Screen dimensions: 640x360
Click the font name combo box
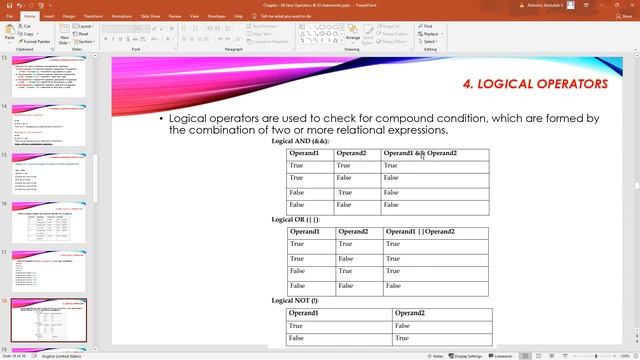118,29
